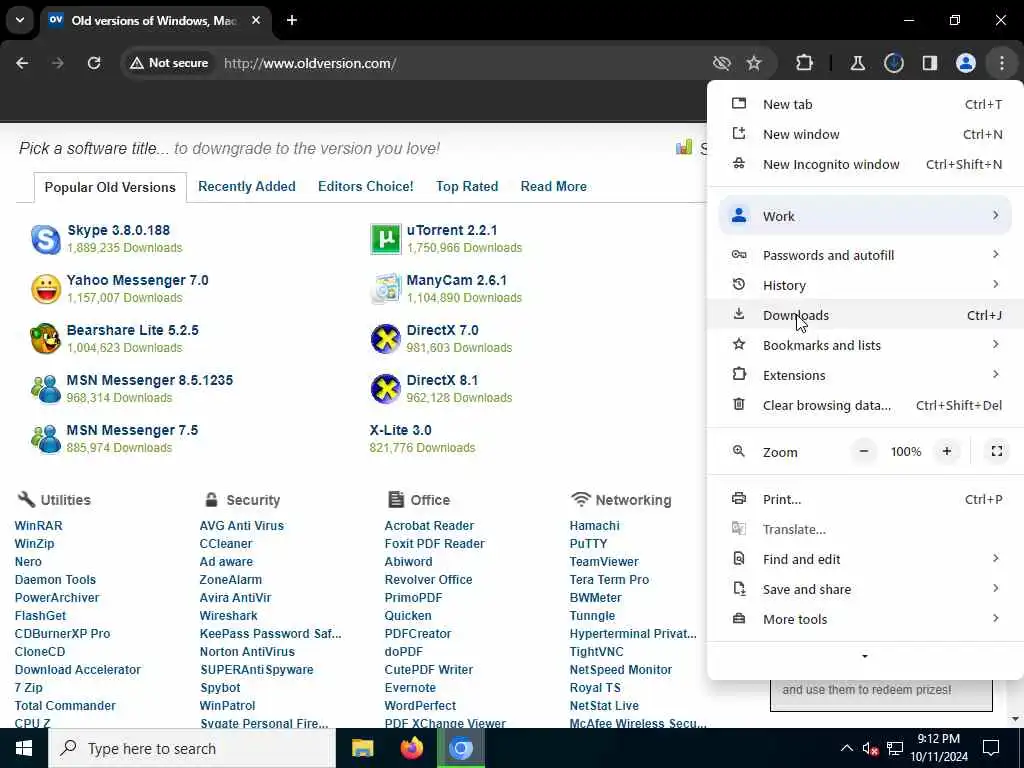Image resolution: width=1024 pixels, height=768 pixels.
Task: Switch to Editors Choice! tab
Action: coord(366,186)
